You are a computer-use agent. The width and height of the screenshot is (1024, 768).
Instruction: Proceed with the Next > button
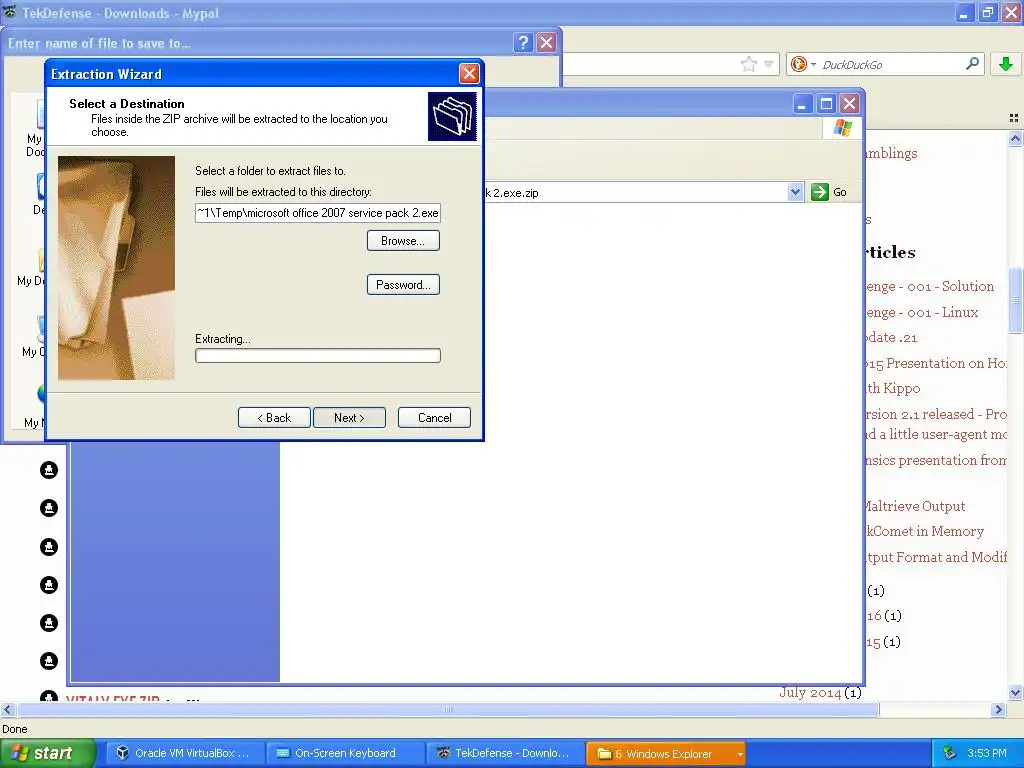pos(349,418)
